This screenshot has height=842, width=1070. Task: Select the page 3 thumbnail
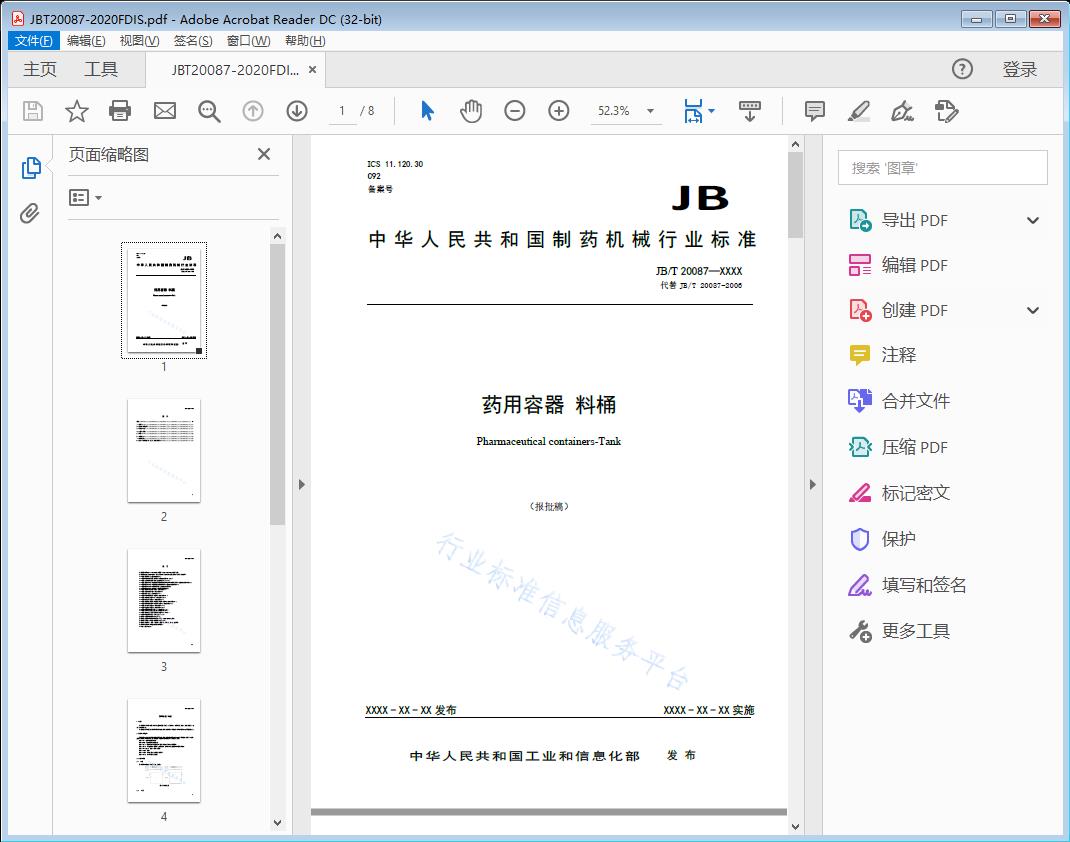163,600
